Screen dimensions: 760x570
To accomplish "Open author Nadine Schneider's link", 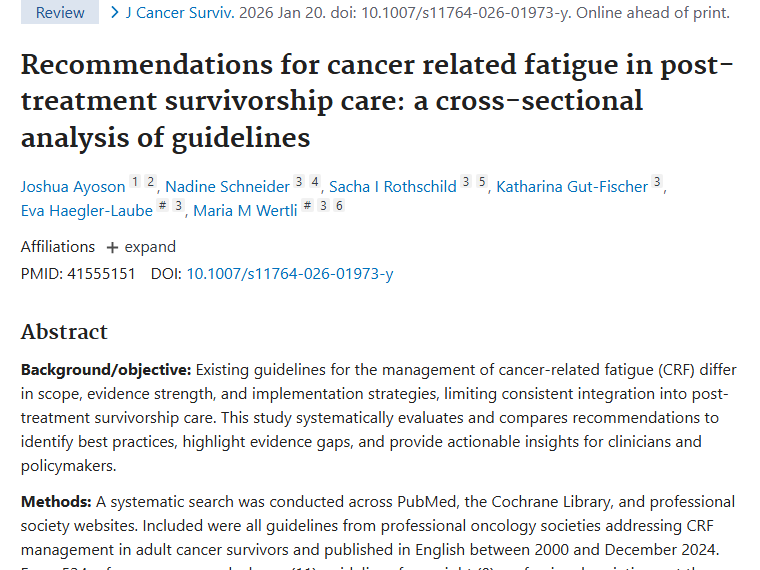I will tap(227, 186).
